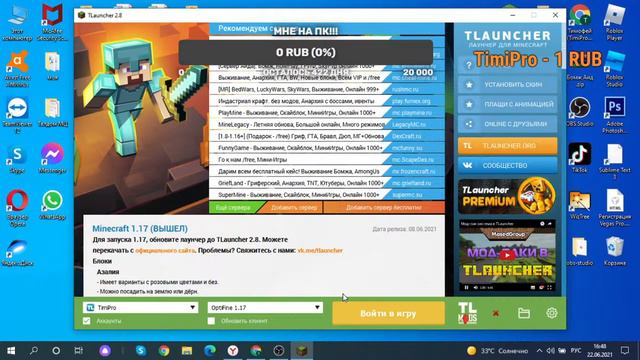The height and width of the screenshot is (360, 640).
Task: Open the TLauncher Premium banner
Action: 507,196
